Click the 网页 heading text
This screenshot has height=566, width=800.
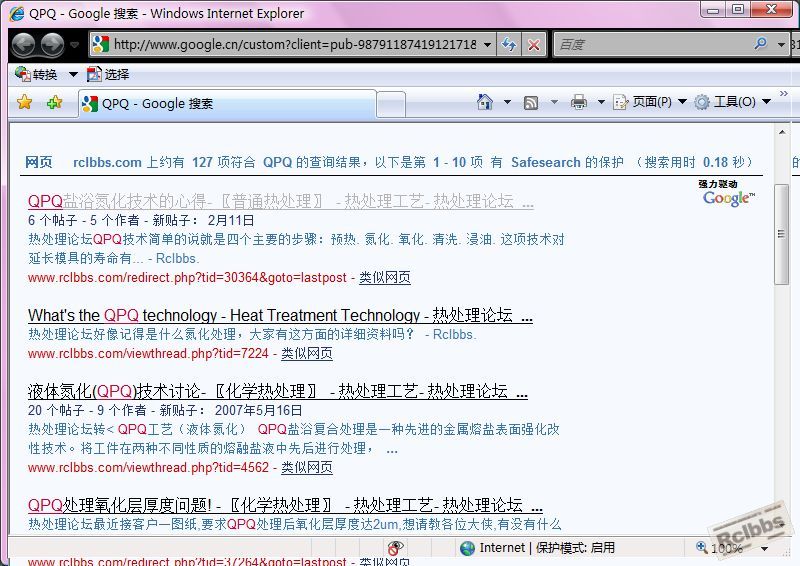(x=39, y=162)
